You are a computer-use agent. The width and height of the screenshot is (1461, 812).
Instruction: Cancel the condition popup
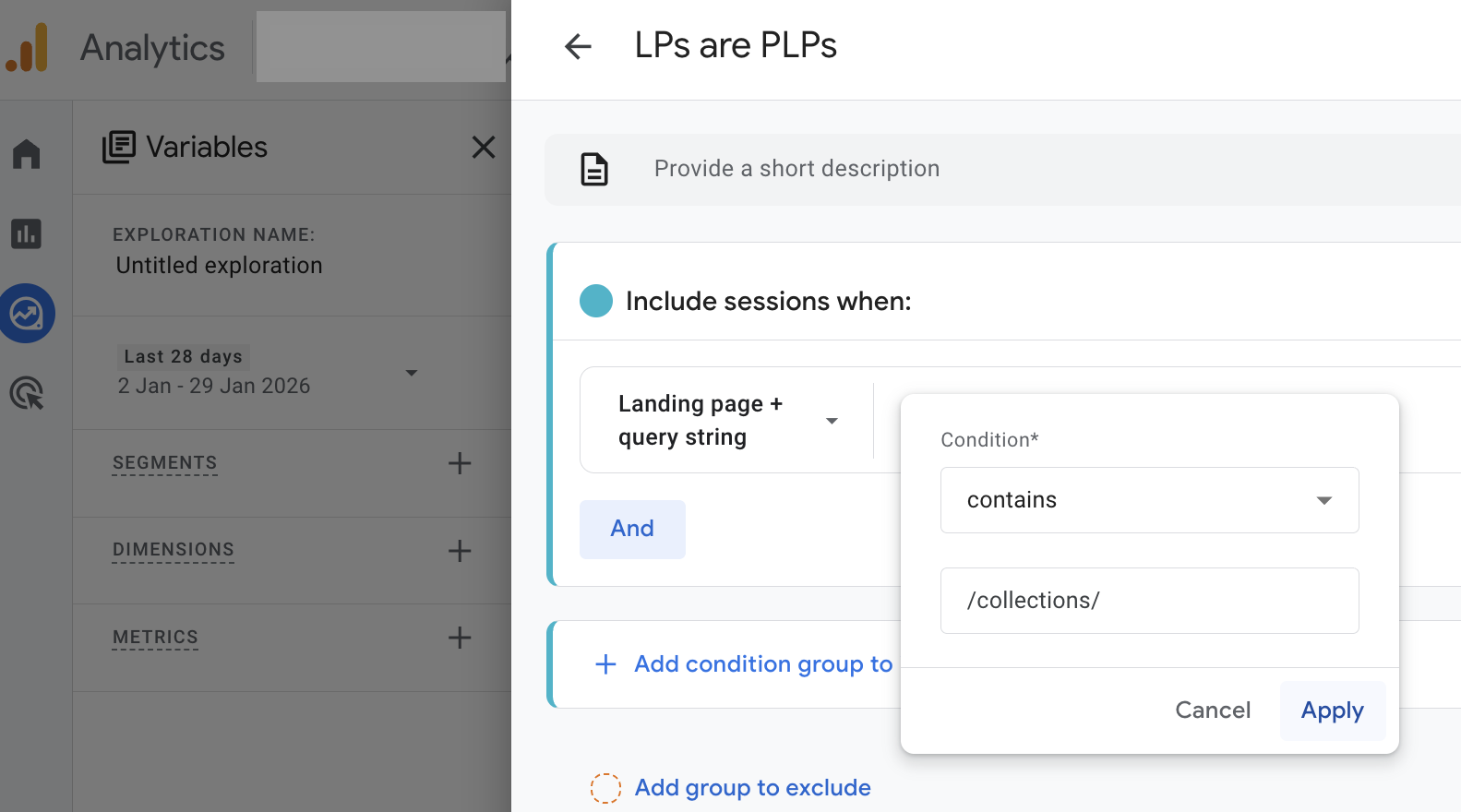click(1212, 710)
